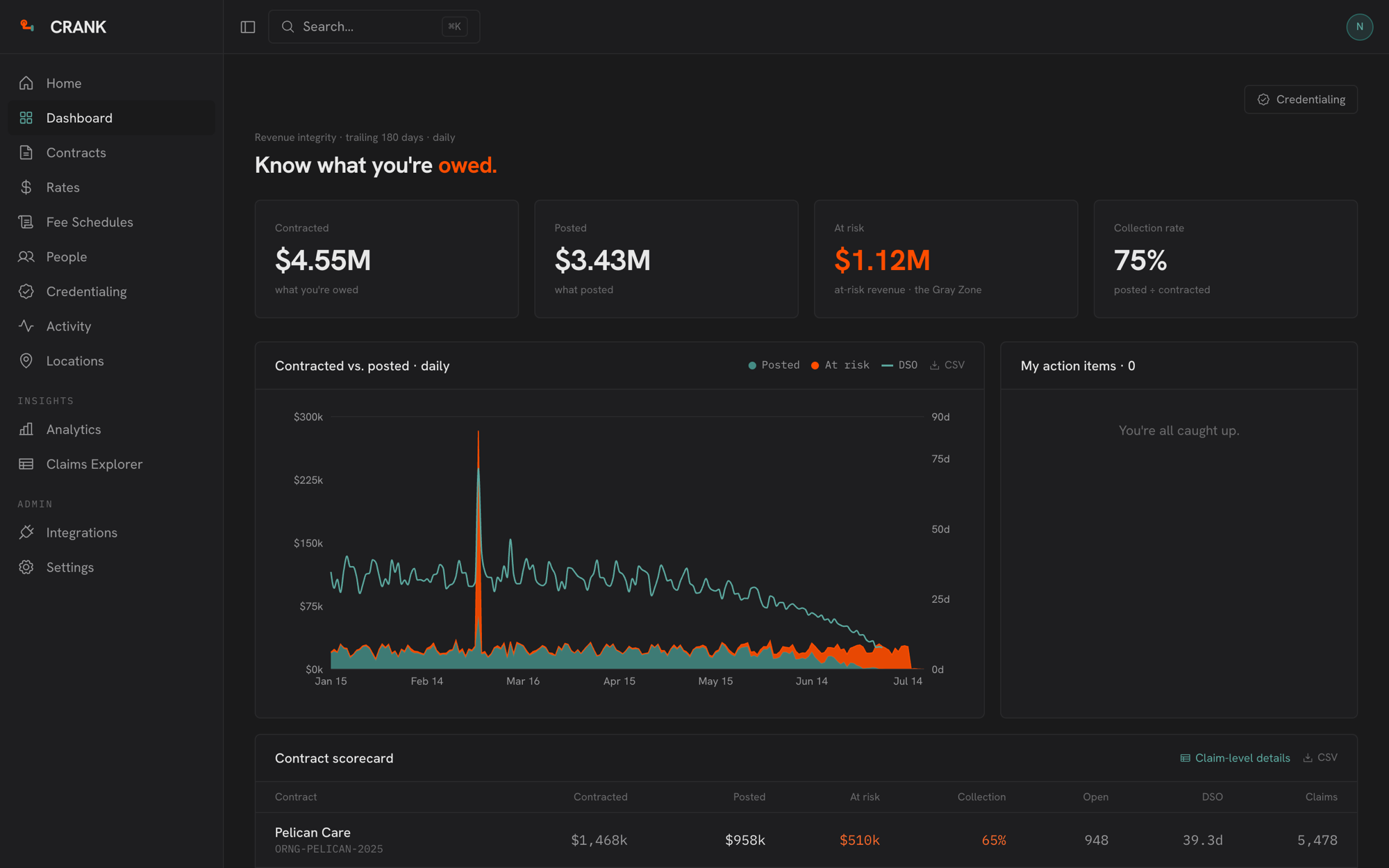Click the Contract column header
This screenshot has width=1389, height=868.
(x=296, y=797)
